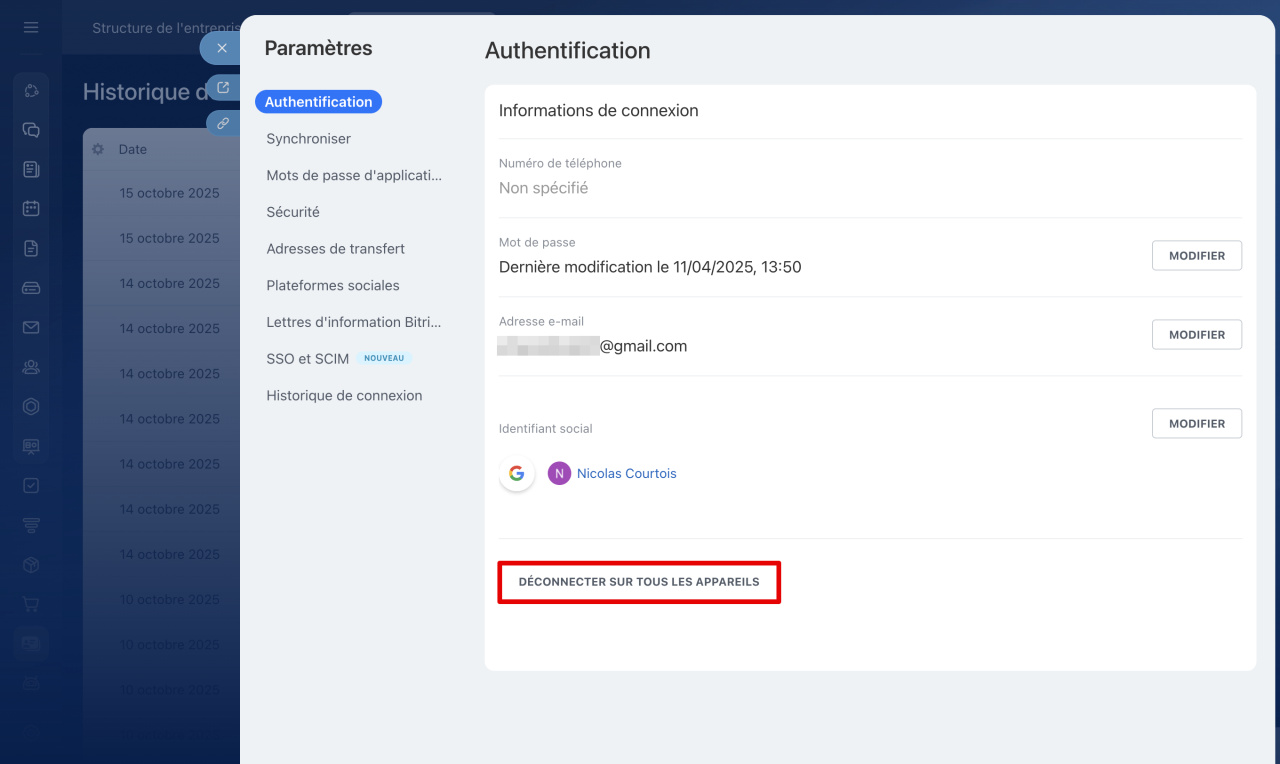1280x764 pixels.
Task: Copy link to this page icon
Action: (223, 124)
